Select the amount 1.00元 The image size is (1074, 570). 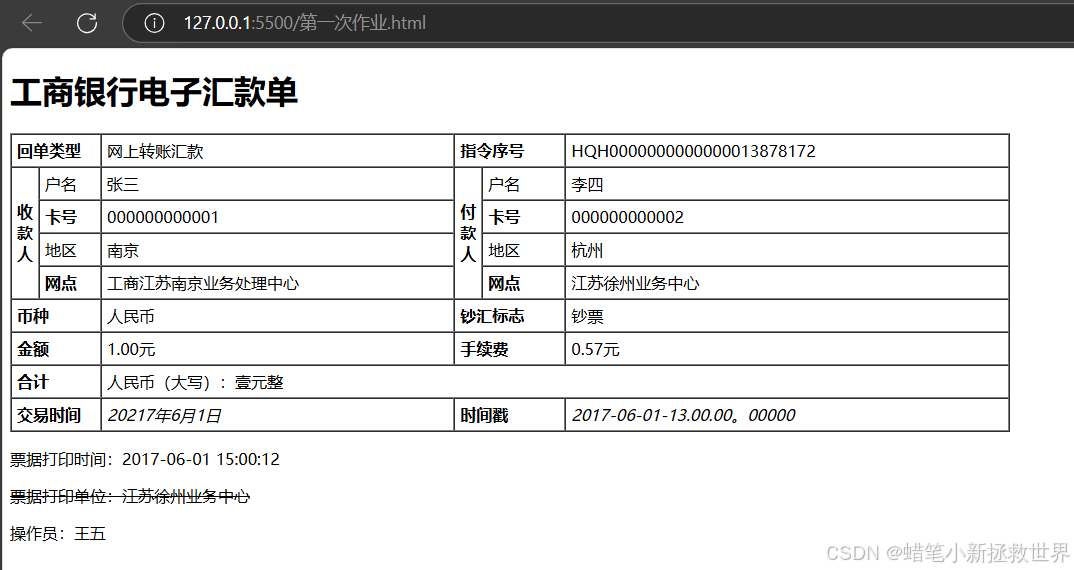(x=131, y=349)
